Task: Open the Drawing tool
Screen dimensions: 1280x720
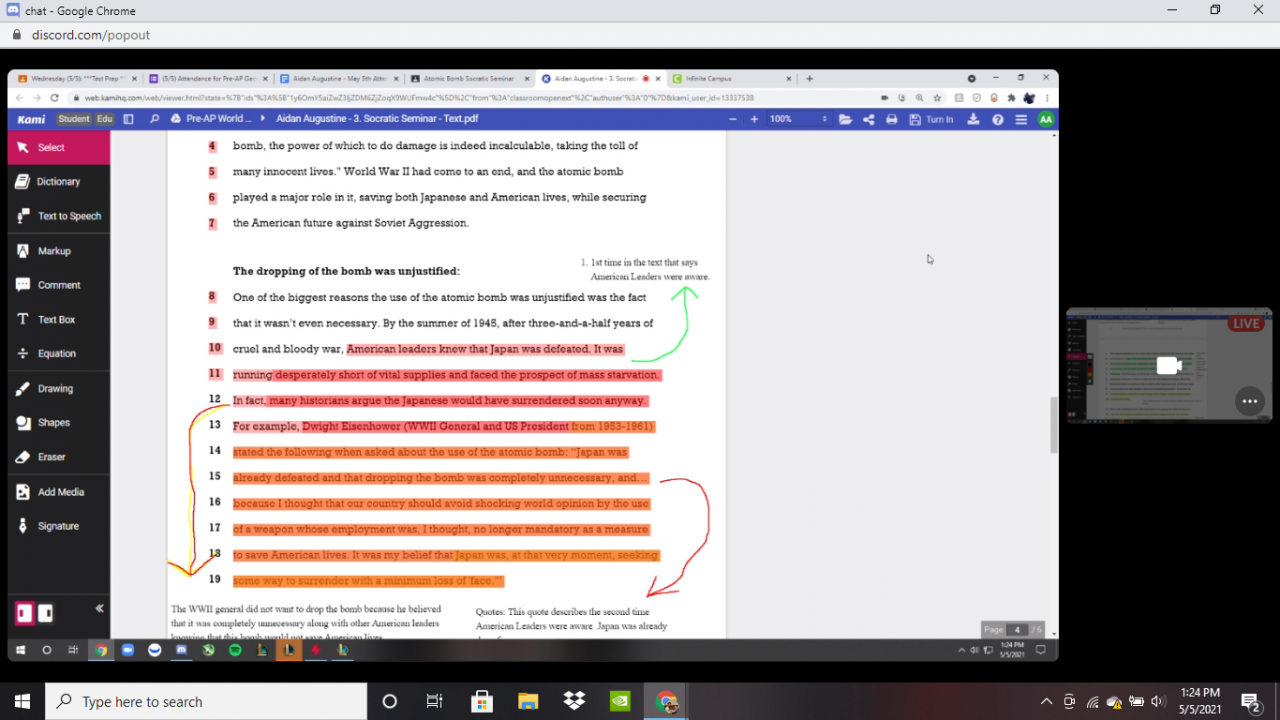Action: (55, 389)
